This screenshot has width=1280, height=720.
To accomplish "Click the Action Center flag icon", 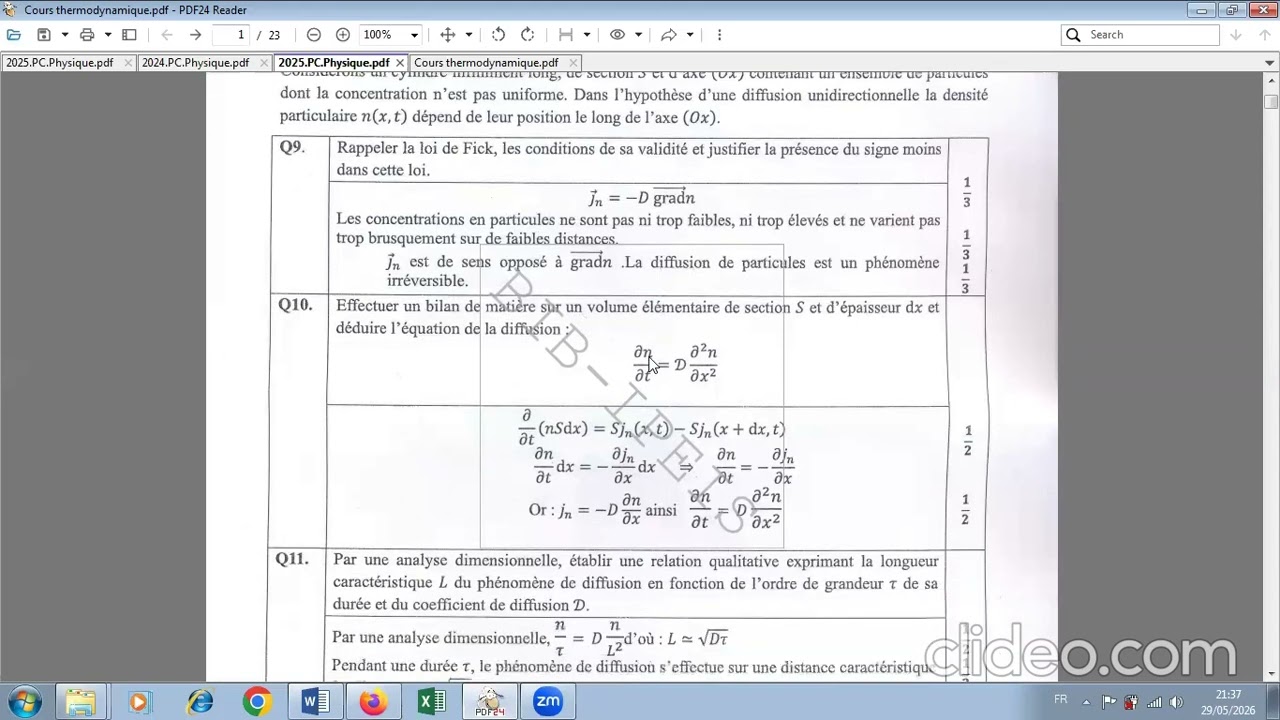I will (1109, 701).
